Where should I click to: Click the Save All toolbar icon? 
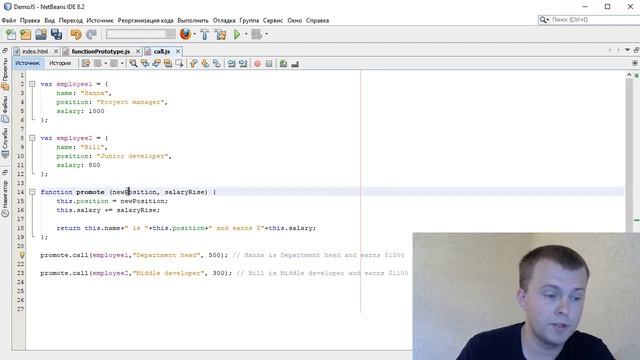[56, 34]
